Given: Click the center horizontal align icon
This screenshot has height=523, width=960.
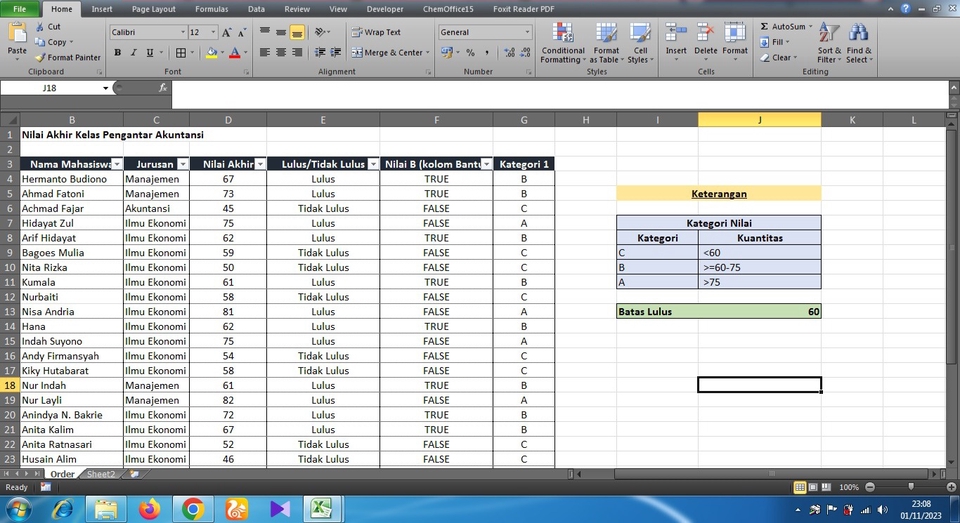Looking at the screenshot, I should point(281,53).
